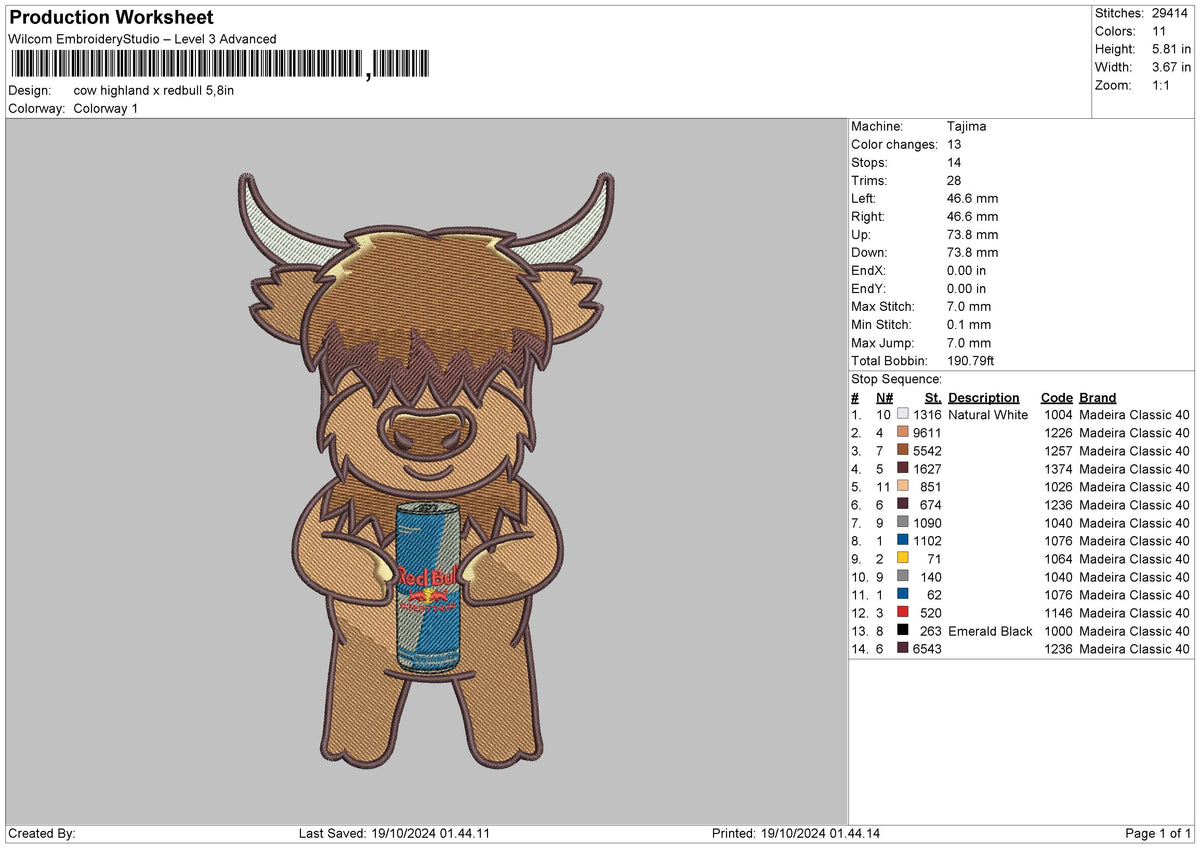
Task: Select the Color changes value '13'
Action: [x=954, y=145]
